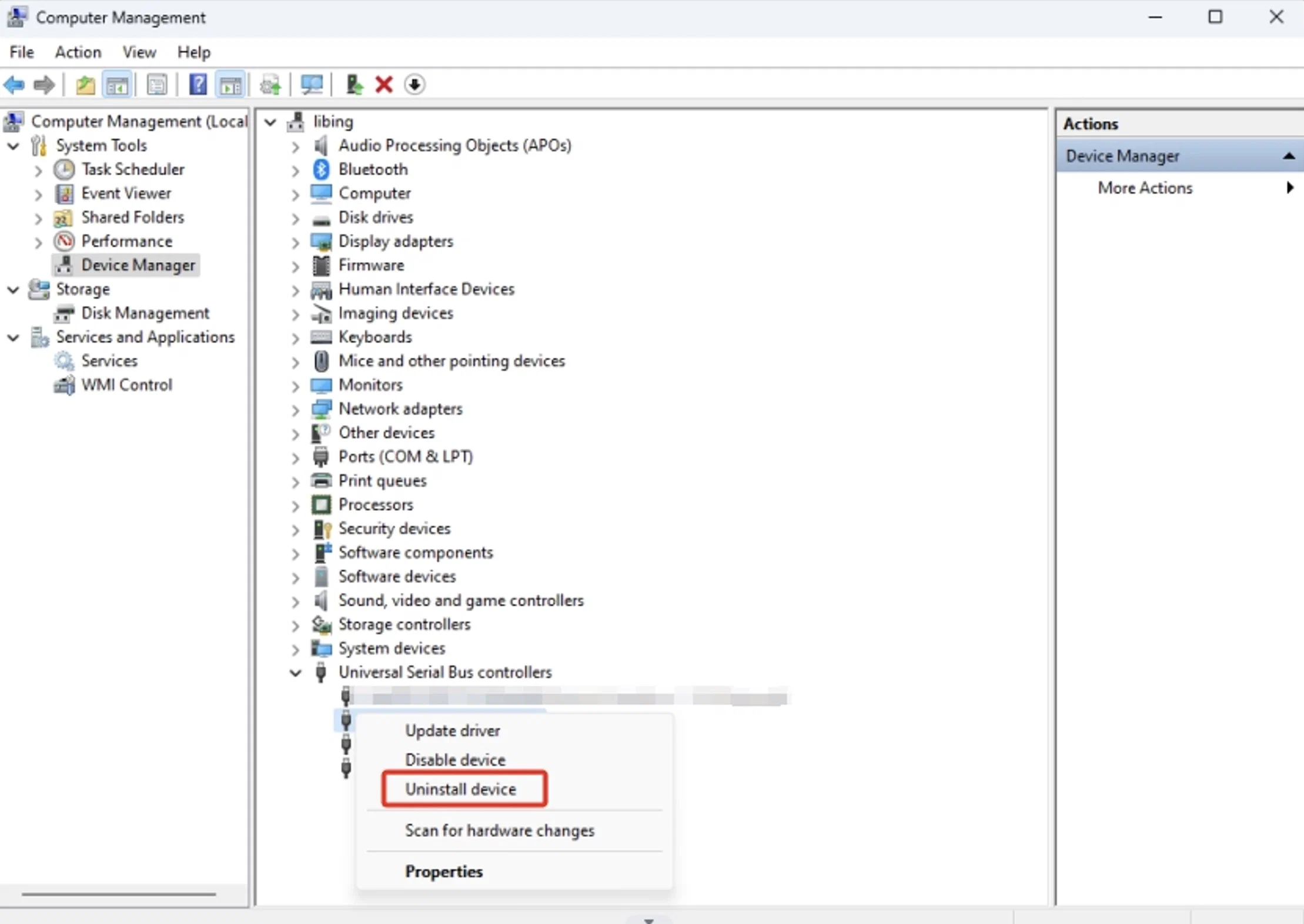Choose Update driver from context menu
The image size is (1304, 924).
coord(453,731)
